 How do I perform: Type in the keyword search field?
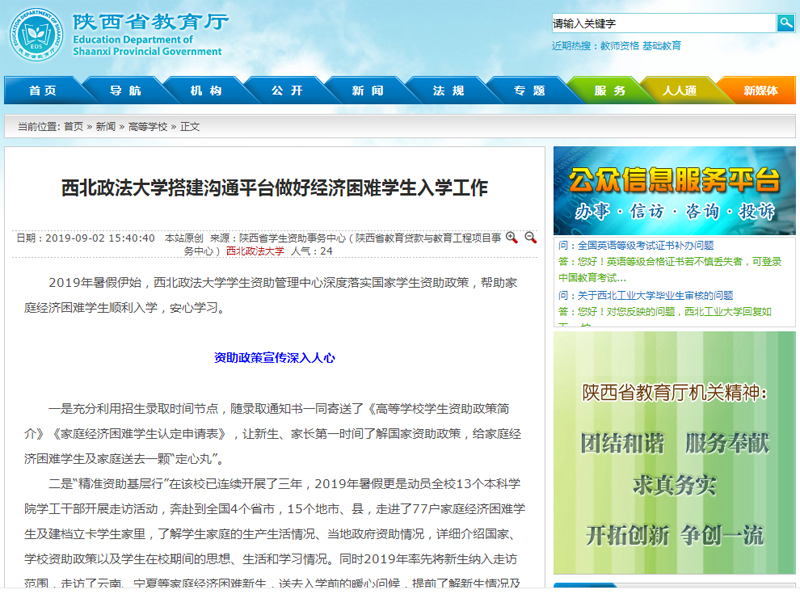(x=664, y=23)
